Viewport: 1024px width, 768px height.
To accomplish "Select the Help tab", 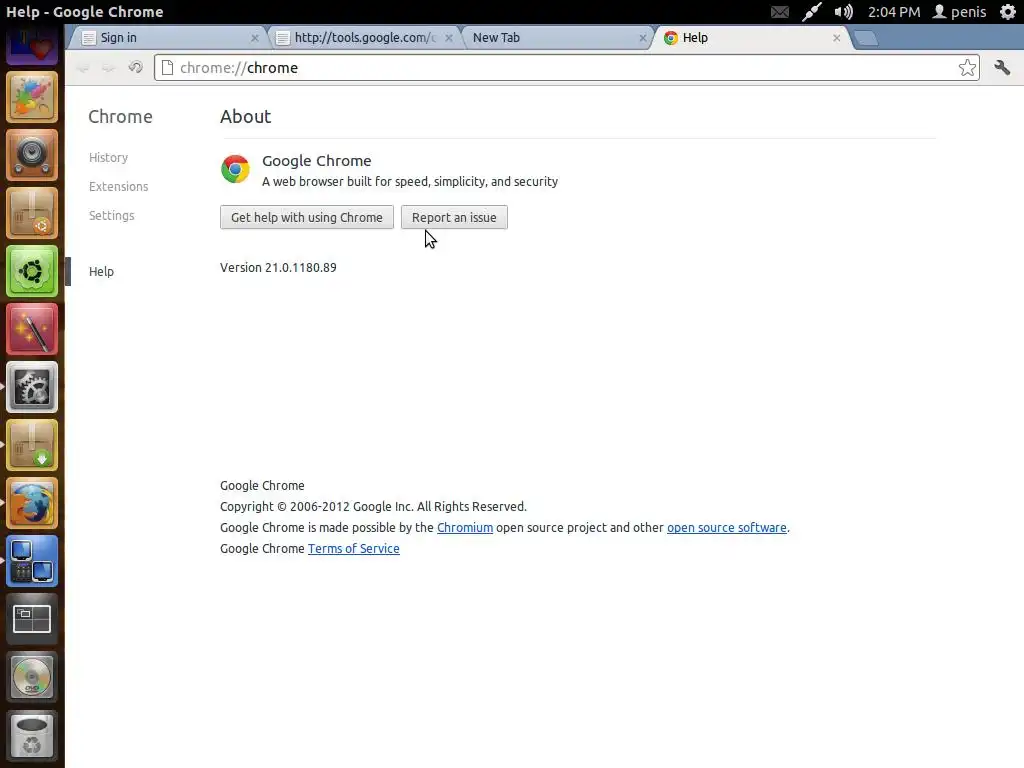I will click(751, 38).
